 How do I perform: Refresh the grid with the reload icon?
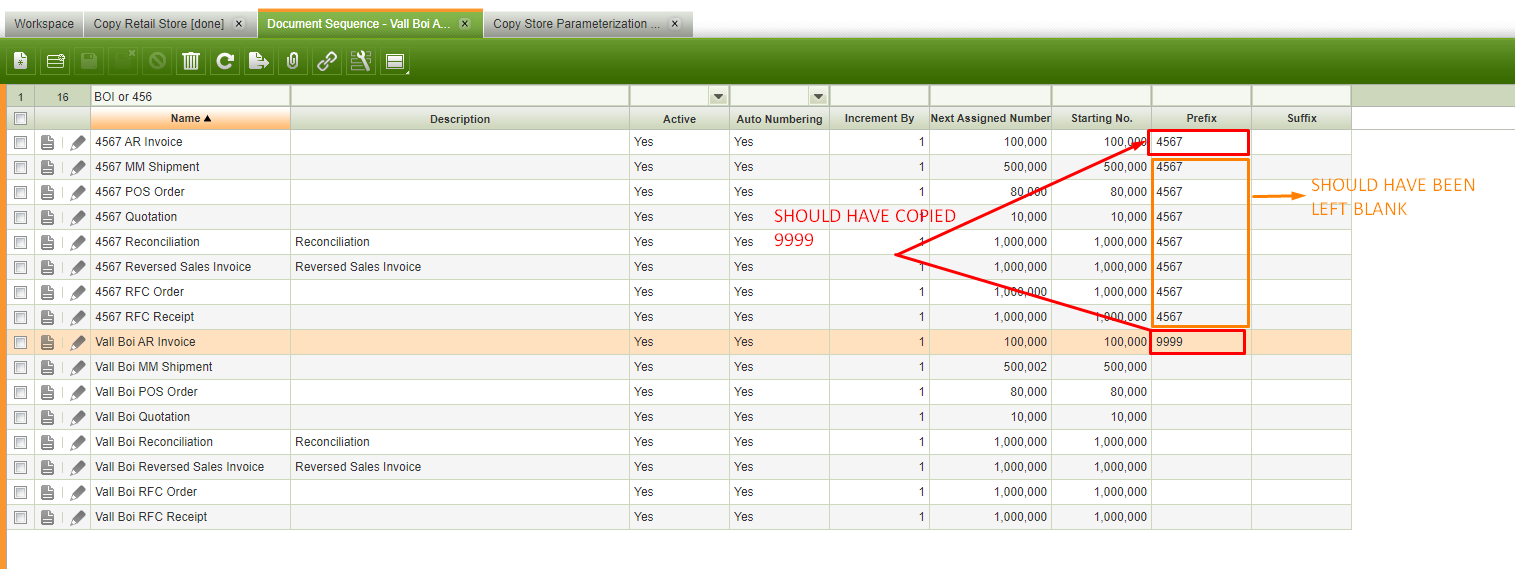[x=225, y=62]
